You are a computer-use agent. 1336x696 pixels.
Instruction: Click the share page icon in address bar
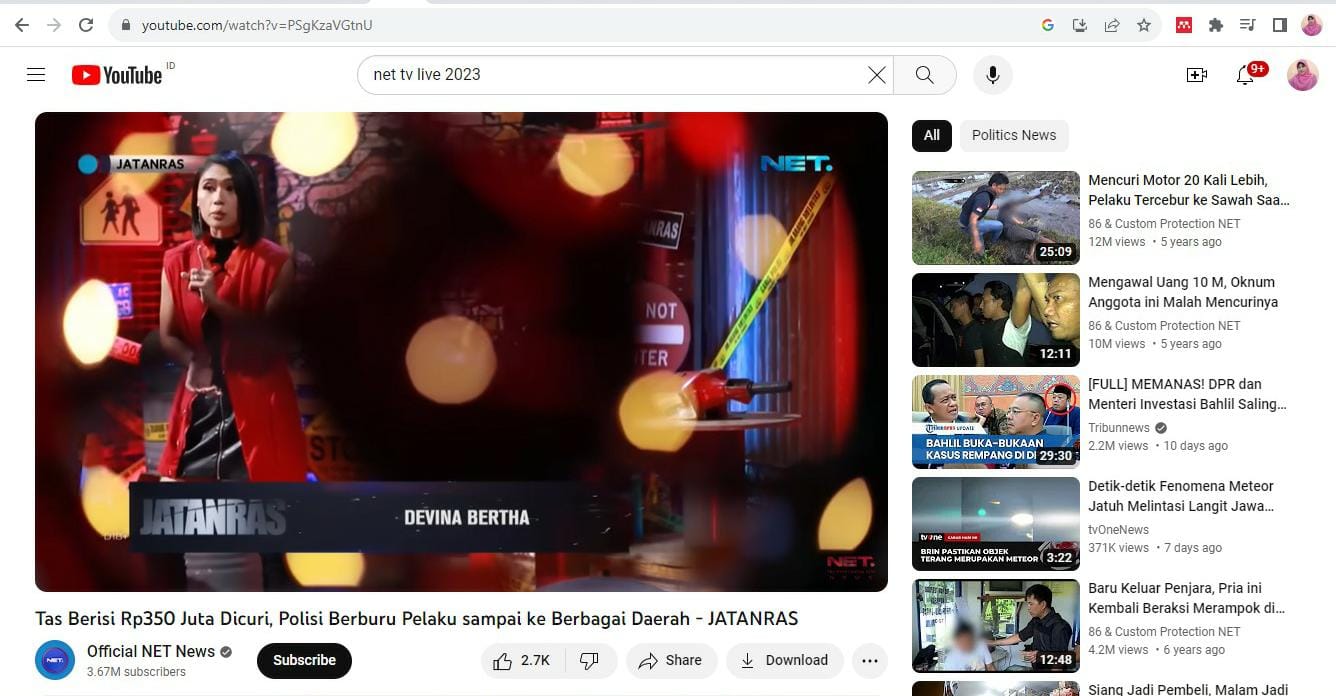pos(1111,25)
